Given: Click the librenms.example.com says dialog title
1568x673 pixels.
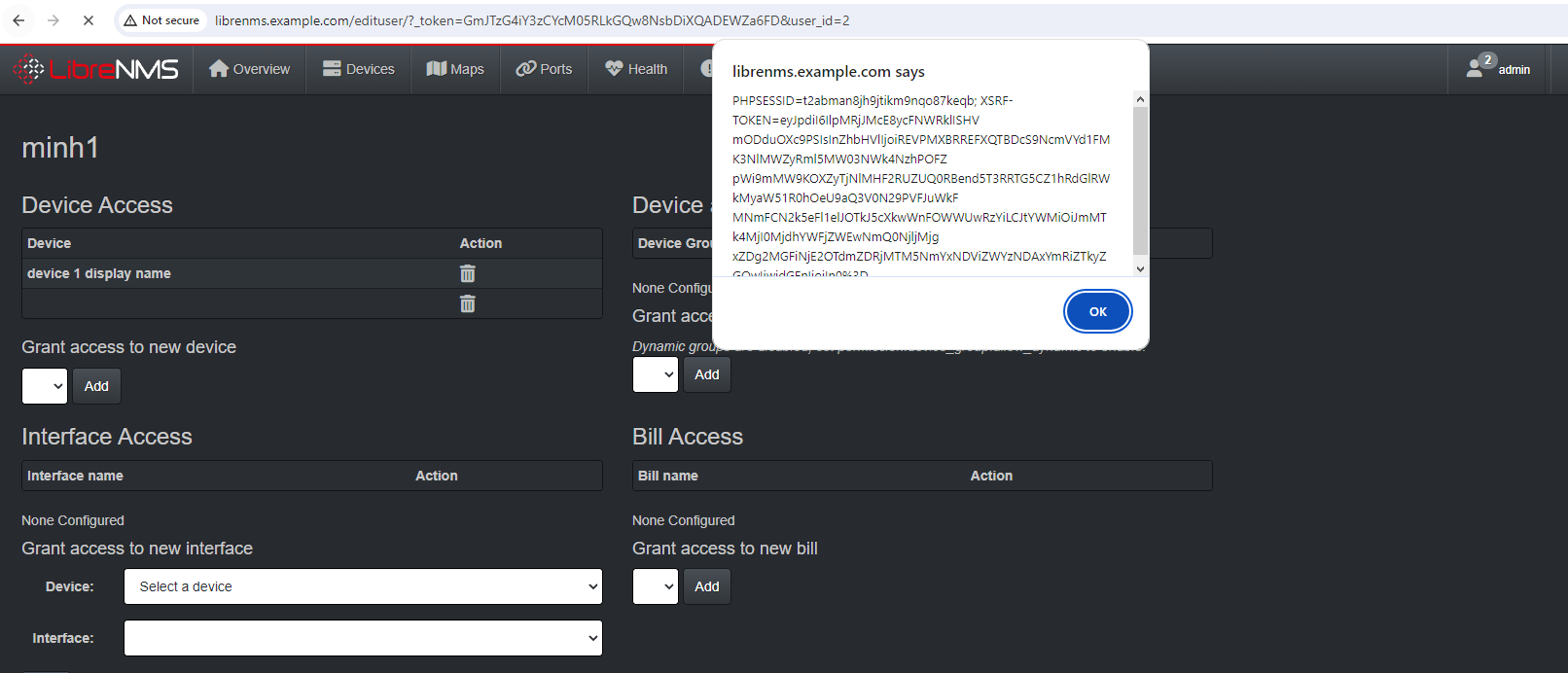Looking at the screenshot, I should 829,71.
